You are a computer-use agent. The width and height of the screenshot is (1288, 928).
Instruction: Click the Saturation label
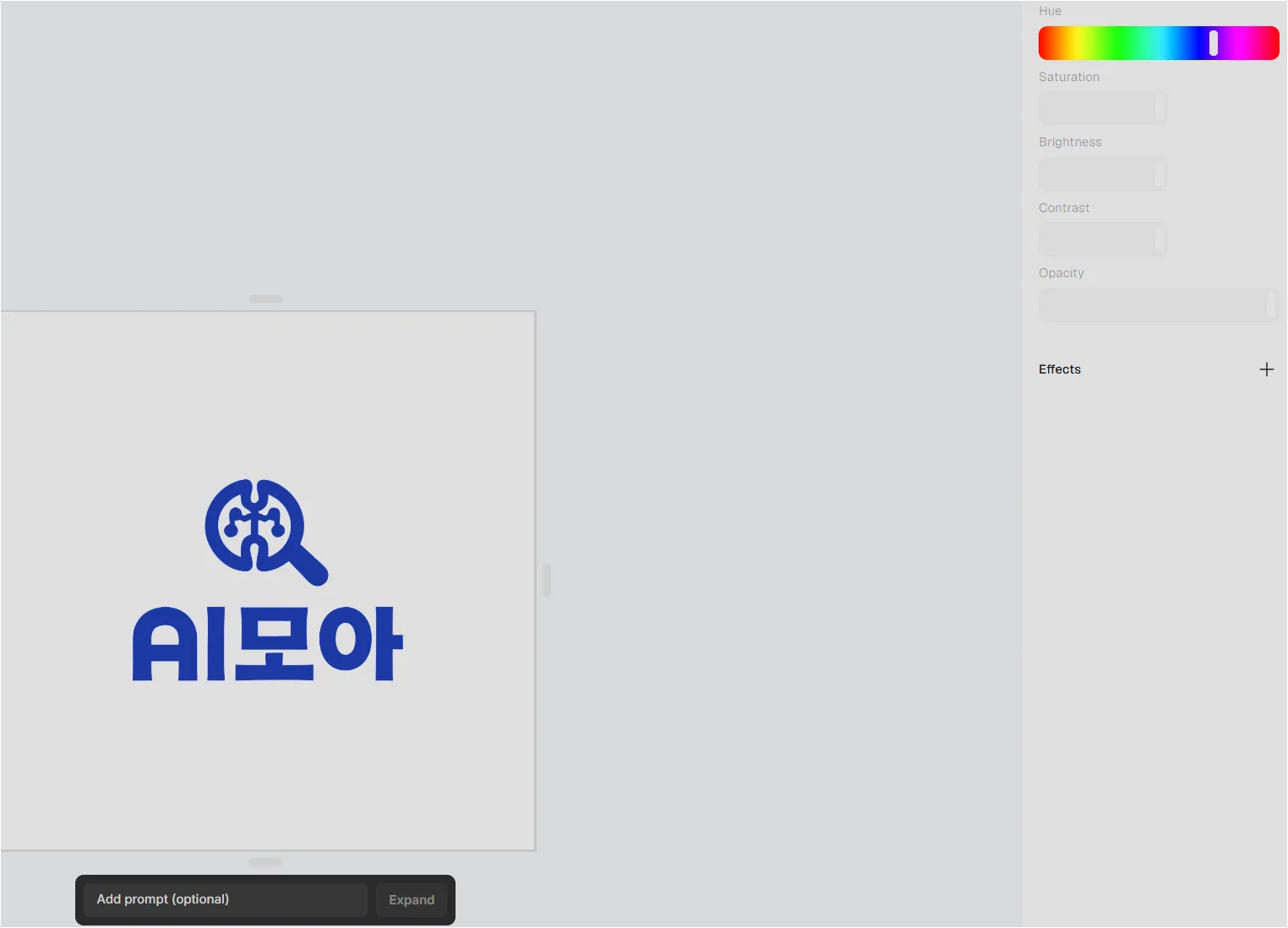point(1069,77)
